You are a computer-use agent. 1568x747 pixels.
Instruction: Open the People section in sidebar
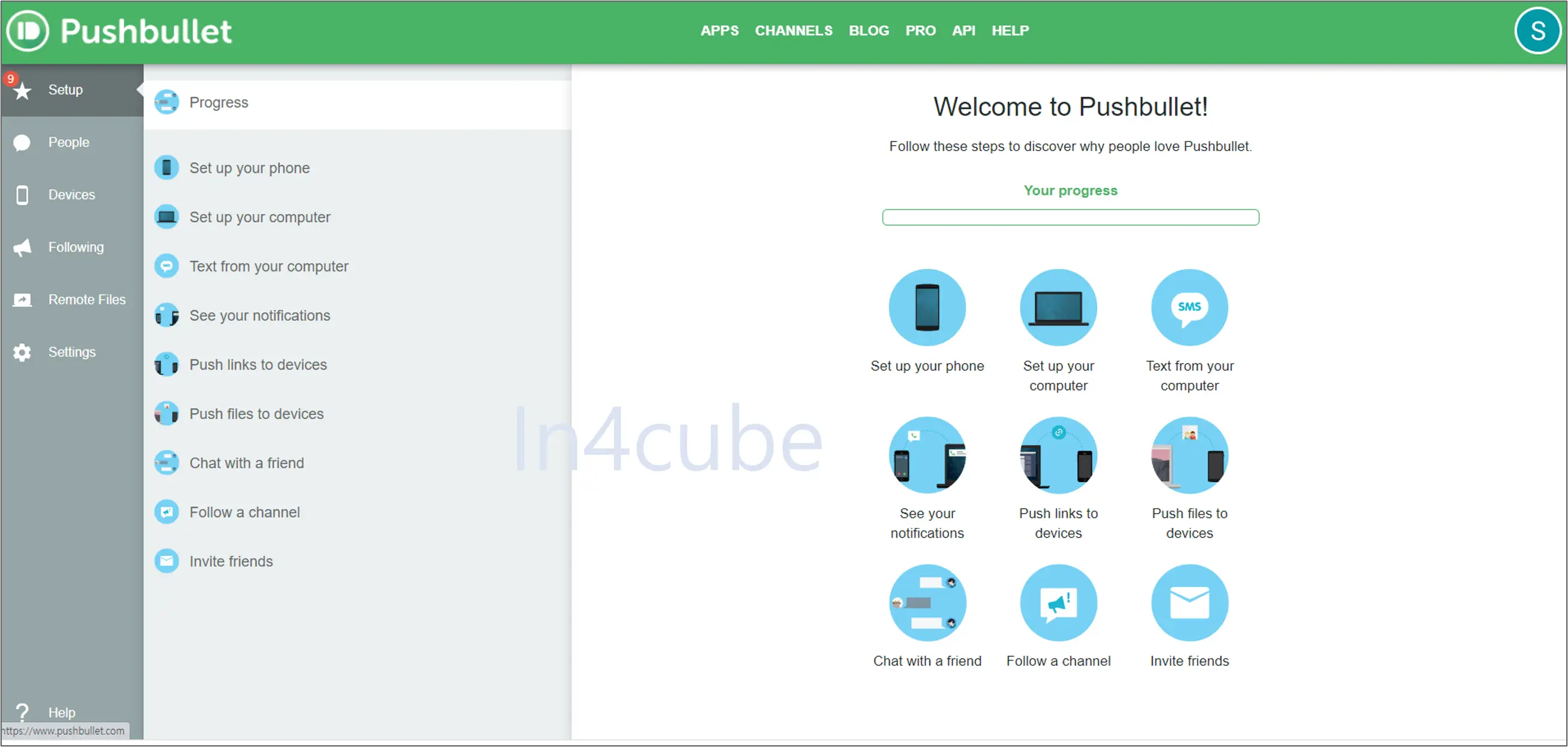point(69,142)
